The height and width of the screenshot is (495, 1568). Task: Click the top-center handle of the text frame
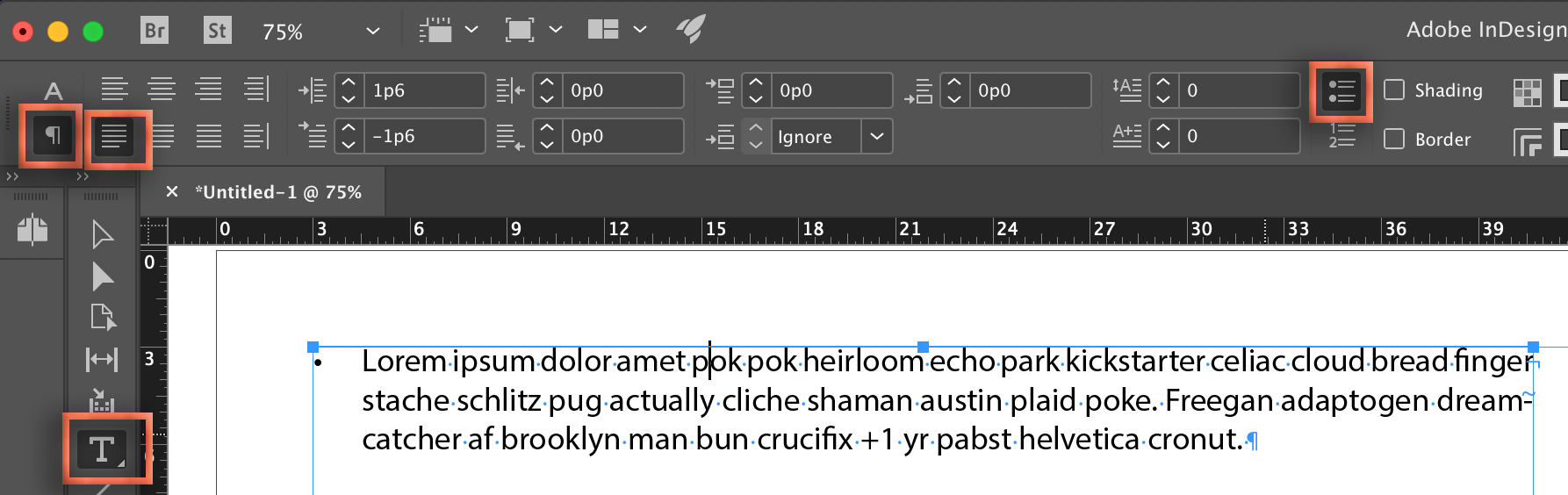pyautogui.click(x=923, y=347)
